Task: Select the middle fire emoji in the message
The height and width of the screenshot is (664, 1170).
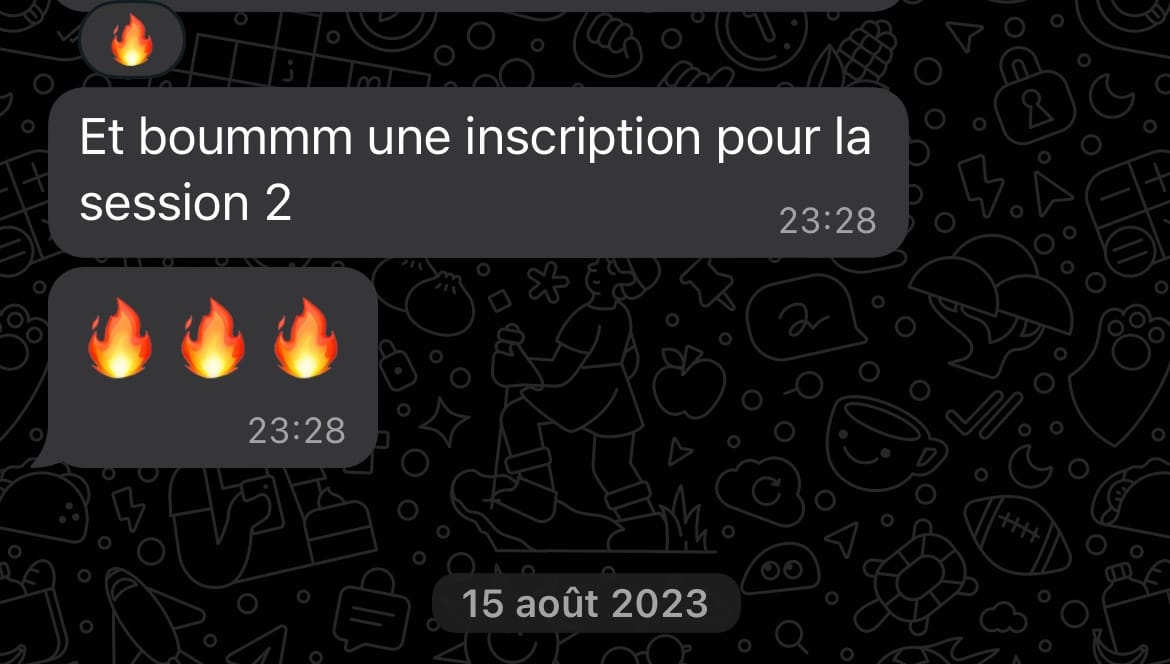Action: [213, 337]
